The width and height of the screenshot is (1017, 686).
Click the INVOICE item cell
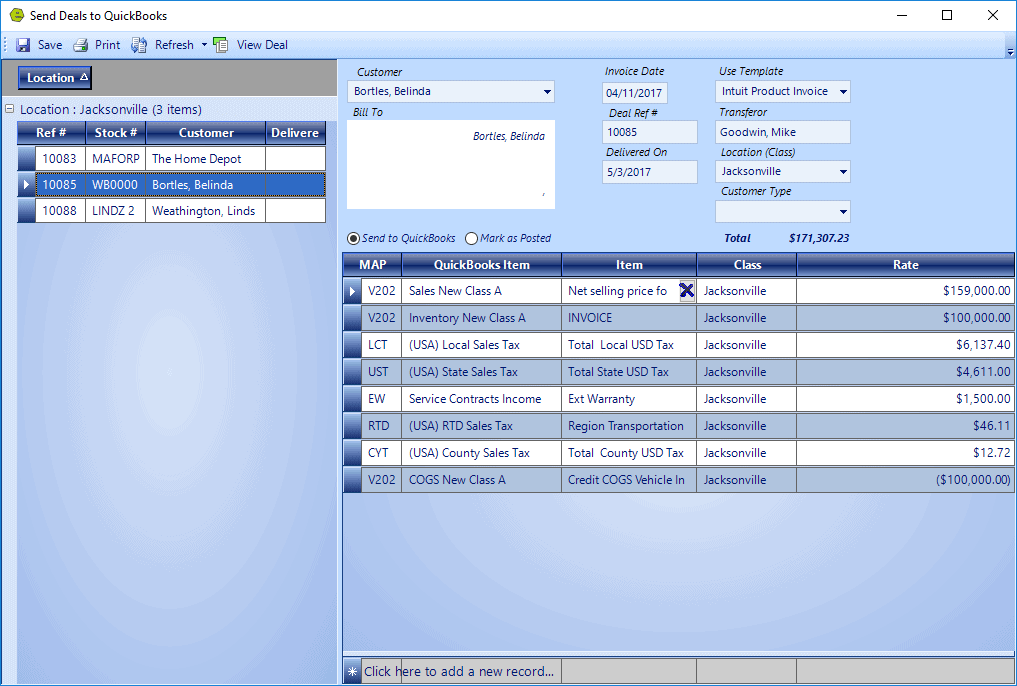[629, 318]
